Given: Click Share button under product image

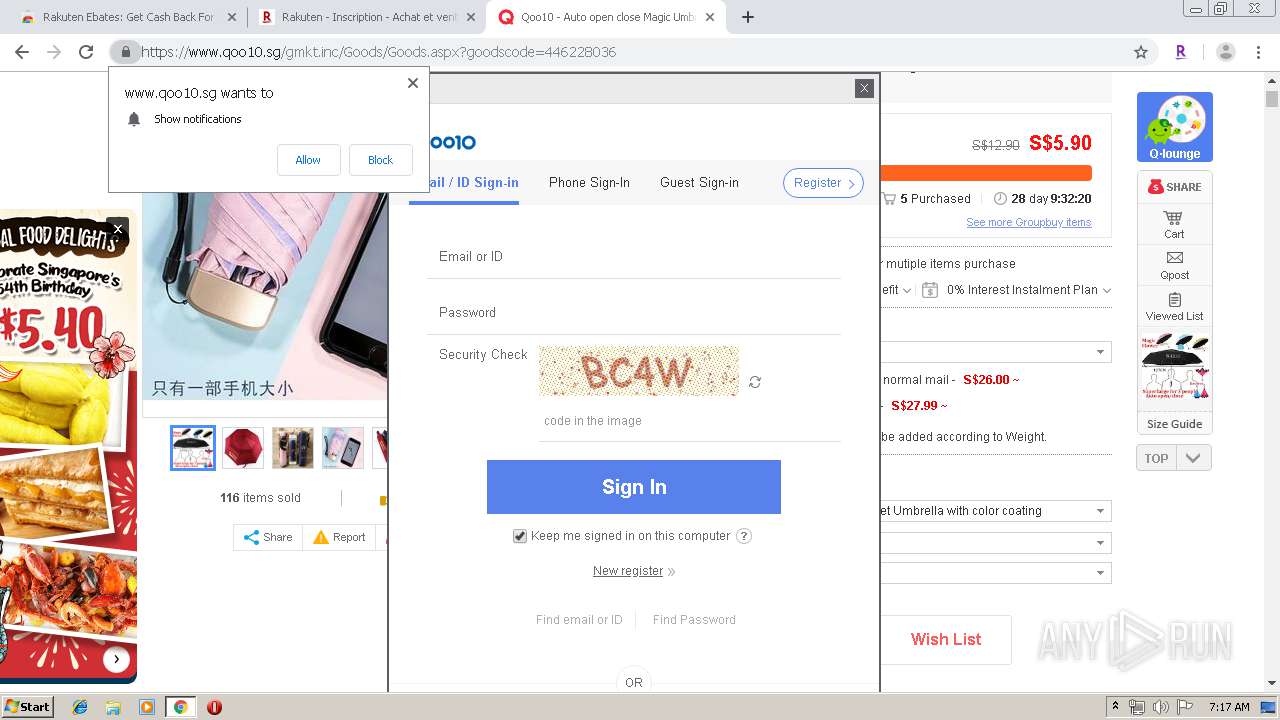Looking at the screenshot, I should point(268,537).
